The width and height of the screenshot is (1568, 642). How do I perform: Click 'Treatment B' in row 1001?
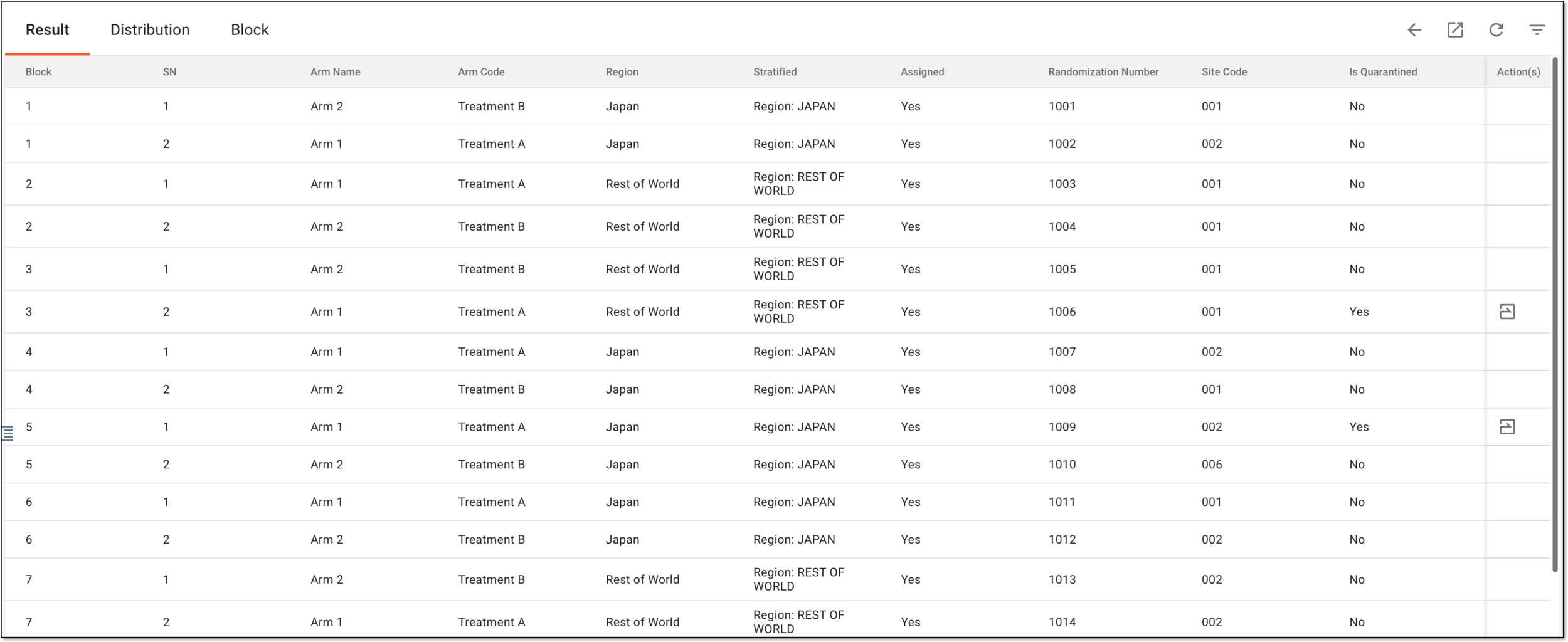point(491,107)
